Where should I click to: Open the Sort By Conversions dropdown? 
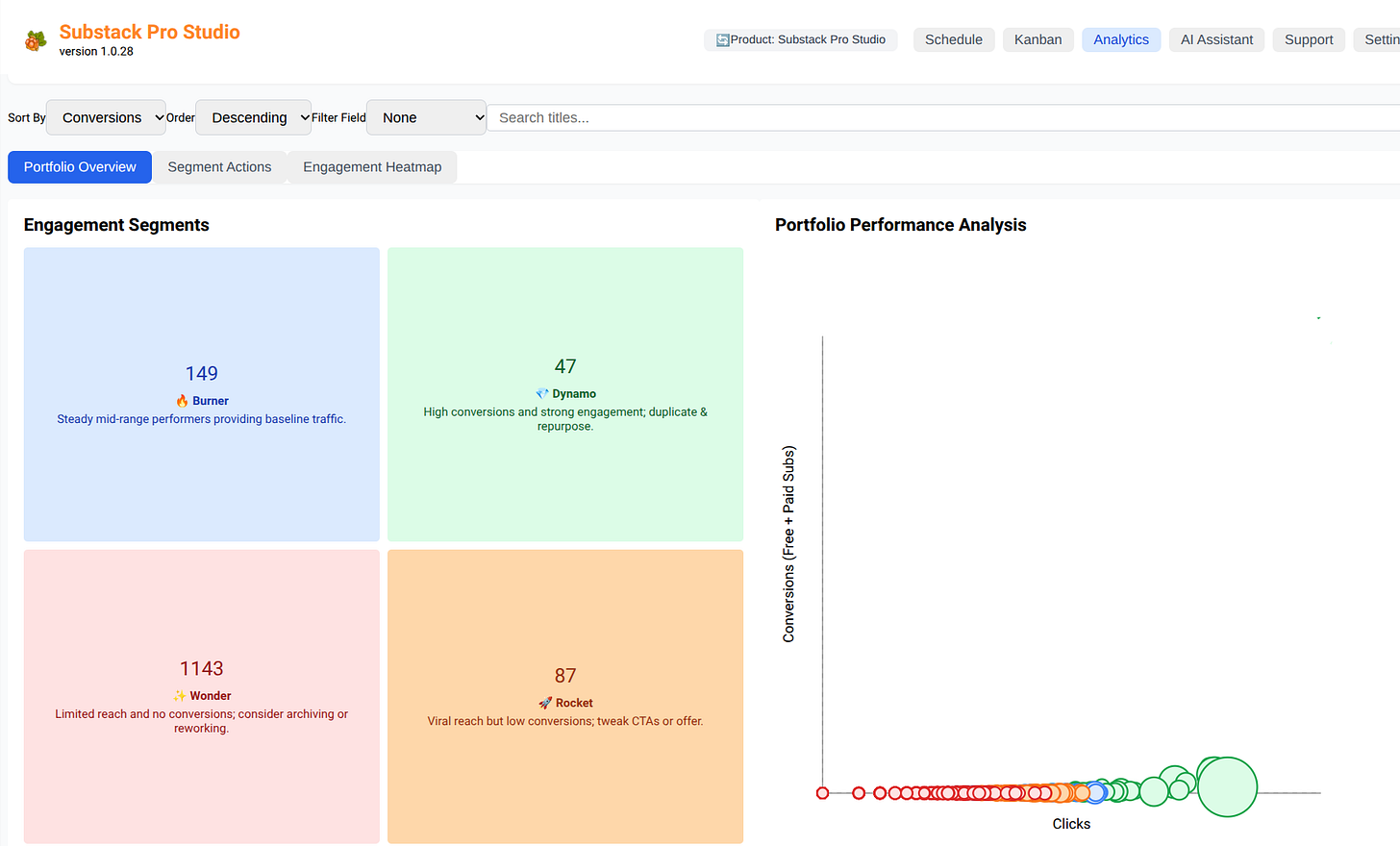pos(106,117)
